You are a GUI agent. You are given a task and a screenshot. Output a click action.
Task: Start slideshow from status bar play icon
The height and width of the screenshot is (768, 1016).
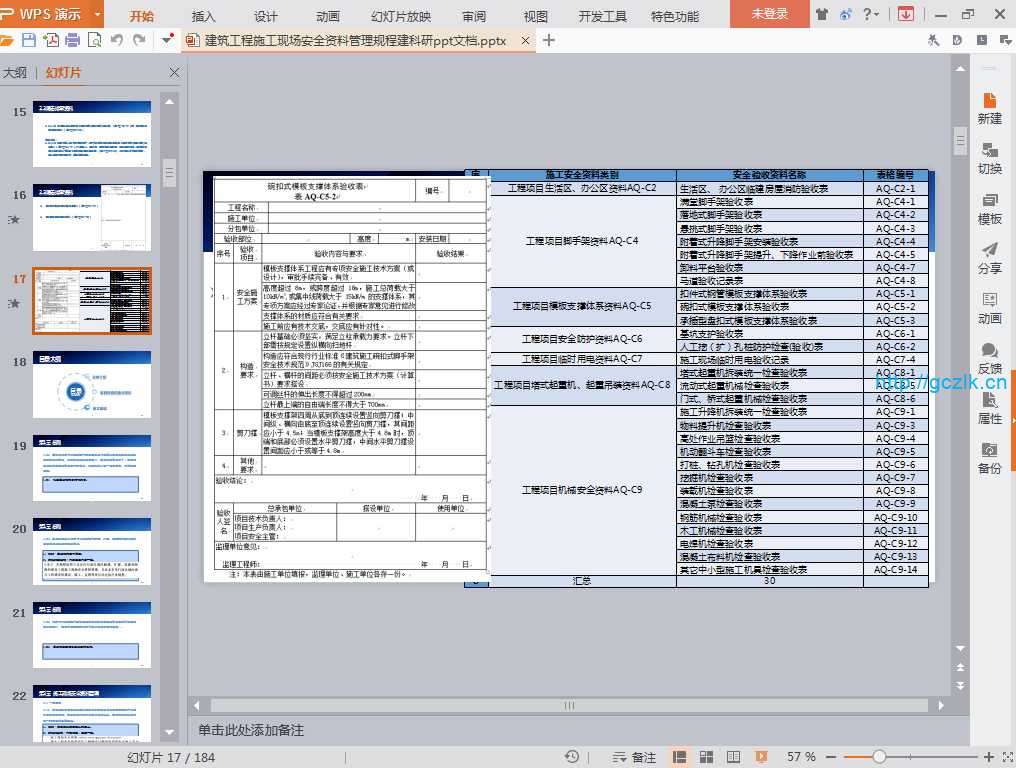(x=761, y=757)
